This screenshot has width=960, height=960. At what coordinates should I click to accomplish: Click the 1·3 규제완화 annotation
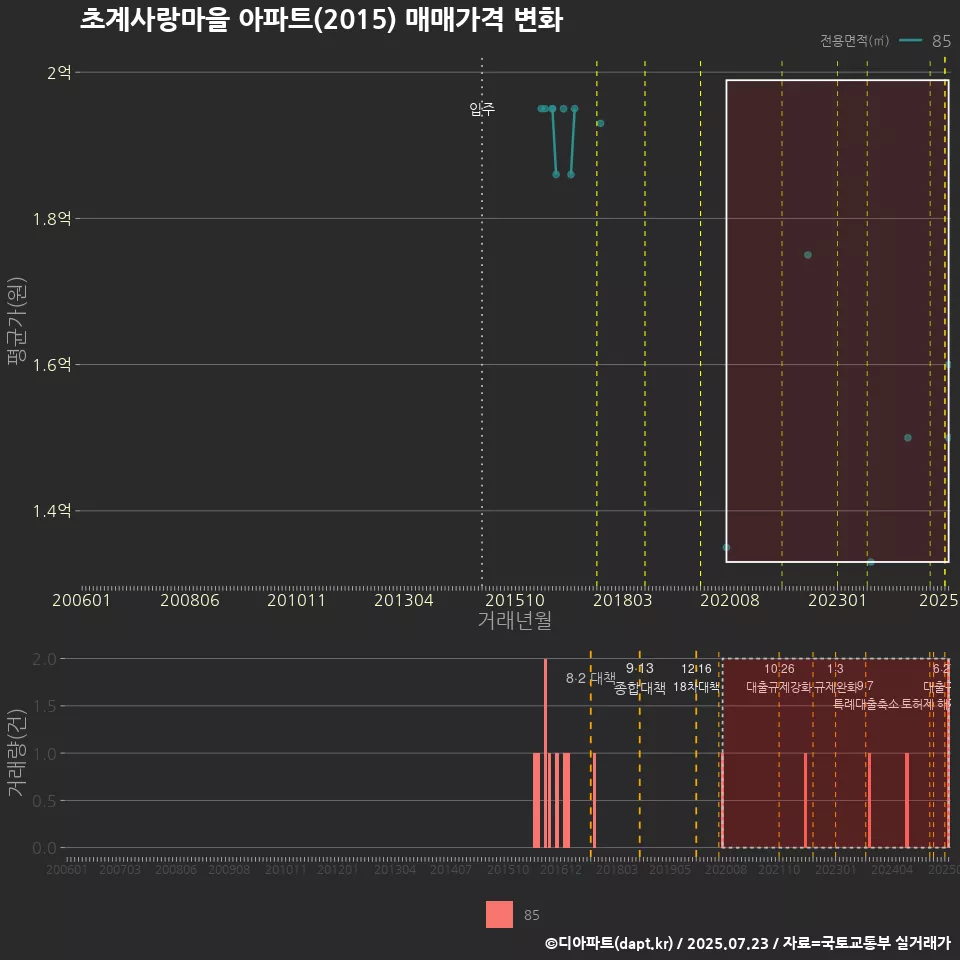pyautogui.click(x=835, y=678)
